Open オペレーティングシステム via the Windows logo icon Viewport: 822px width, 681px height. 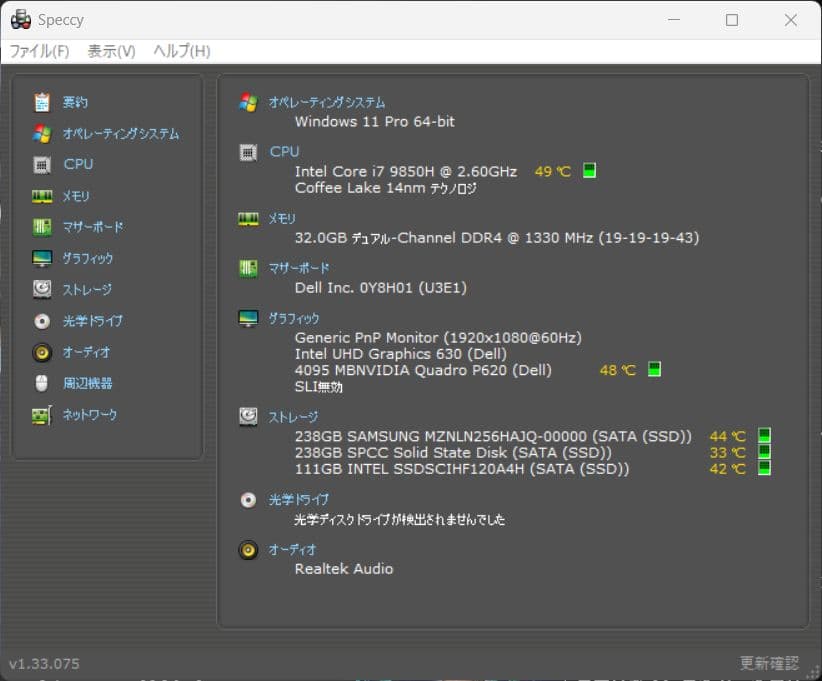[41, 133]
